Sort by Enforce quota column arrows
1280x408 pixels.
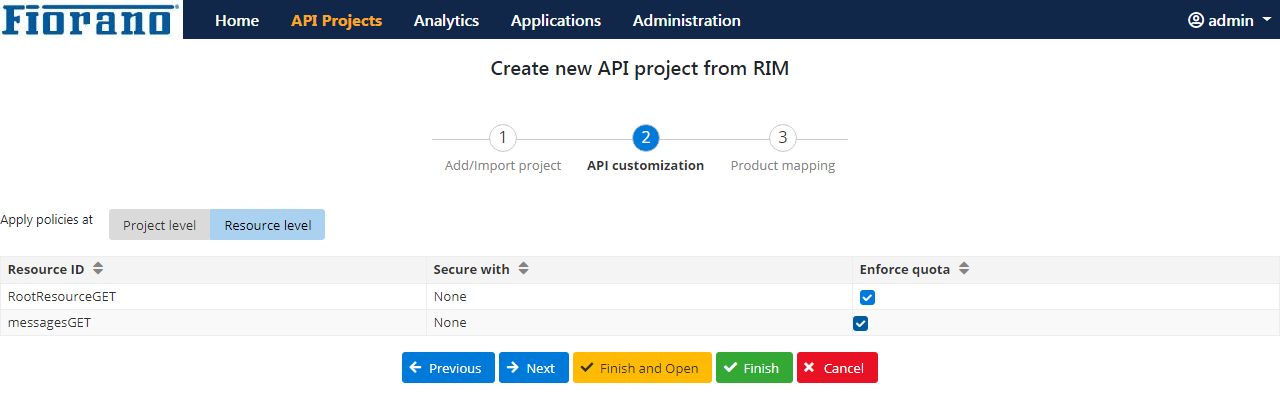coord(964,269)
